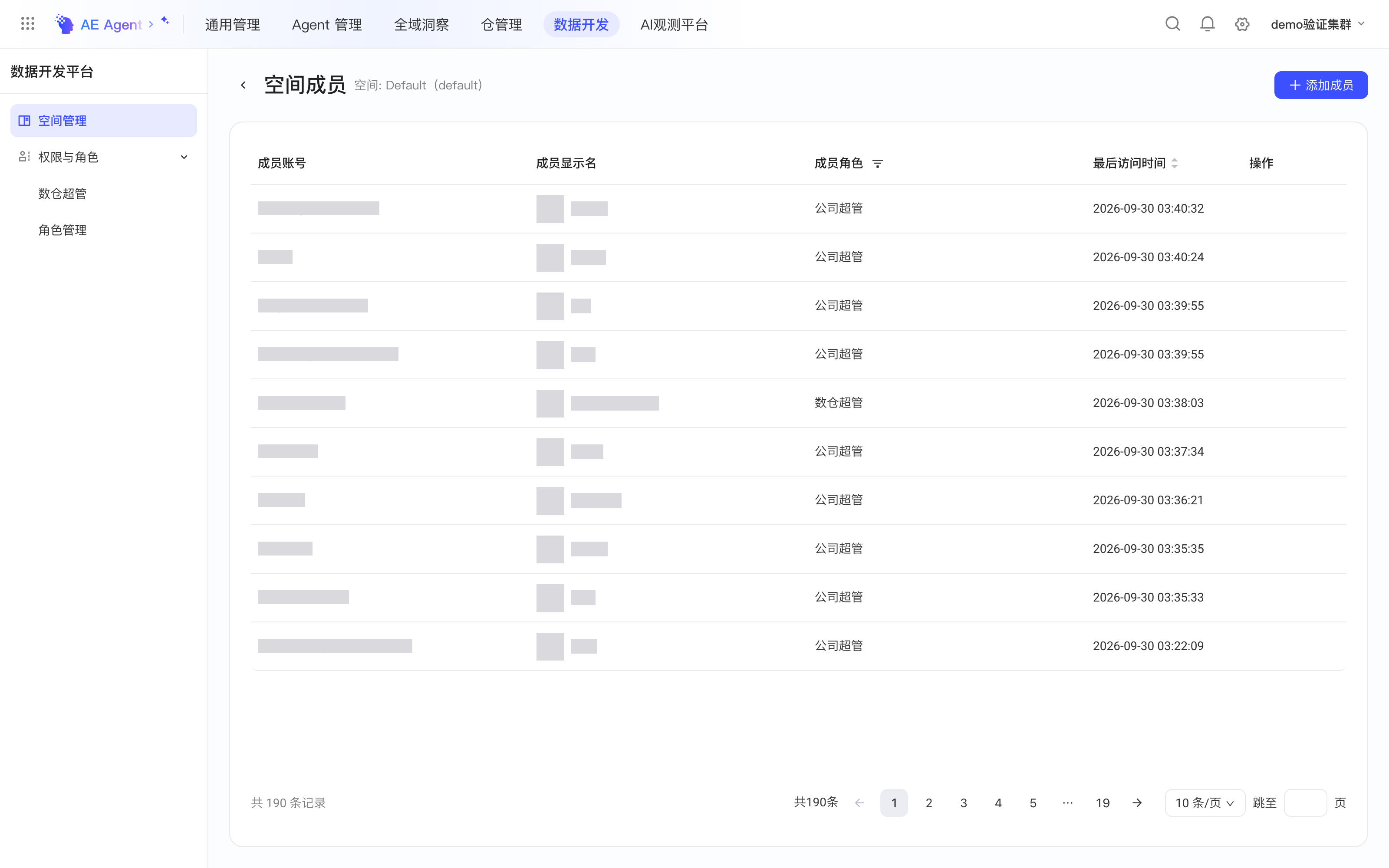Click the timestamp 2026-09-30 03:40:32
This screenshot has height=868, width=1389.
(x=1148, y=208)
